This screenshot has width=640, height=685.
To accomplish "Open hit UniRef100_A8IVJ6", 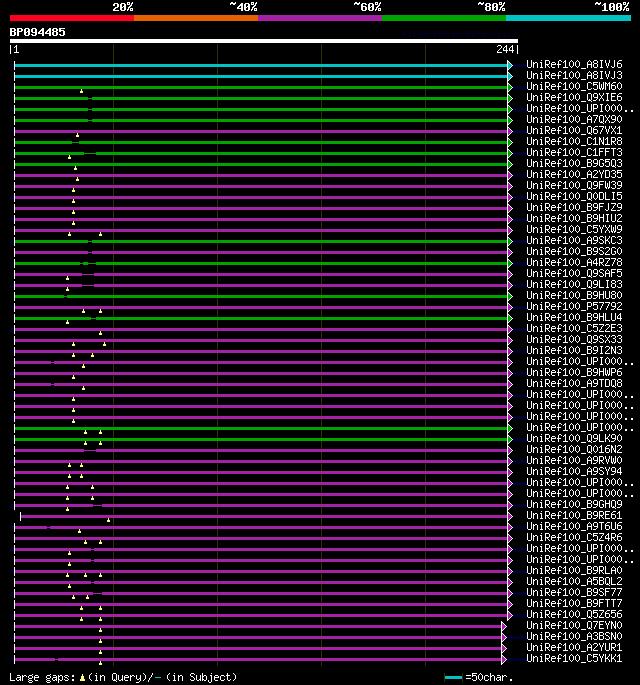I will tap(574, 64).
